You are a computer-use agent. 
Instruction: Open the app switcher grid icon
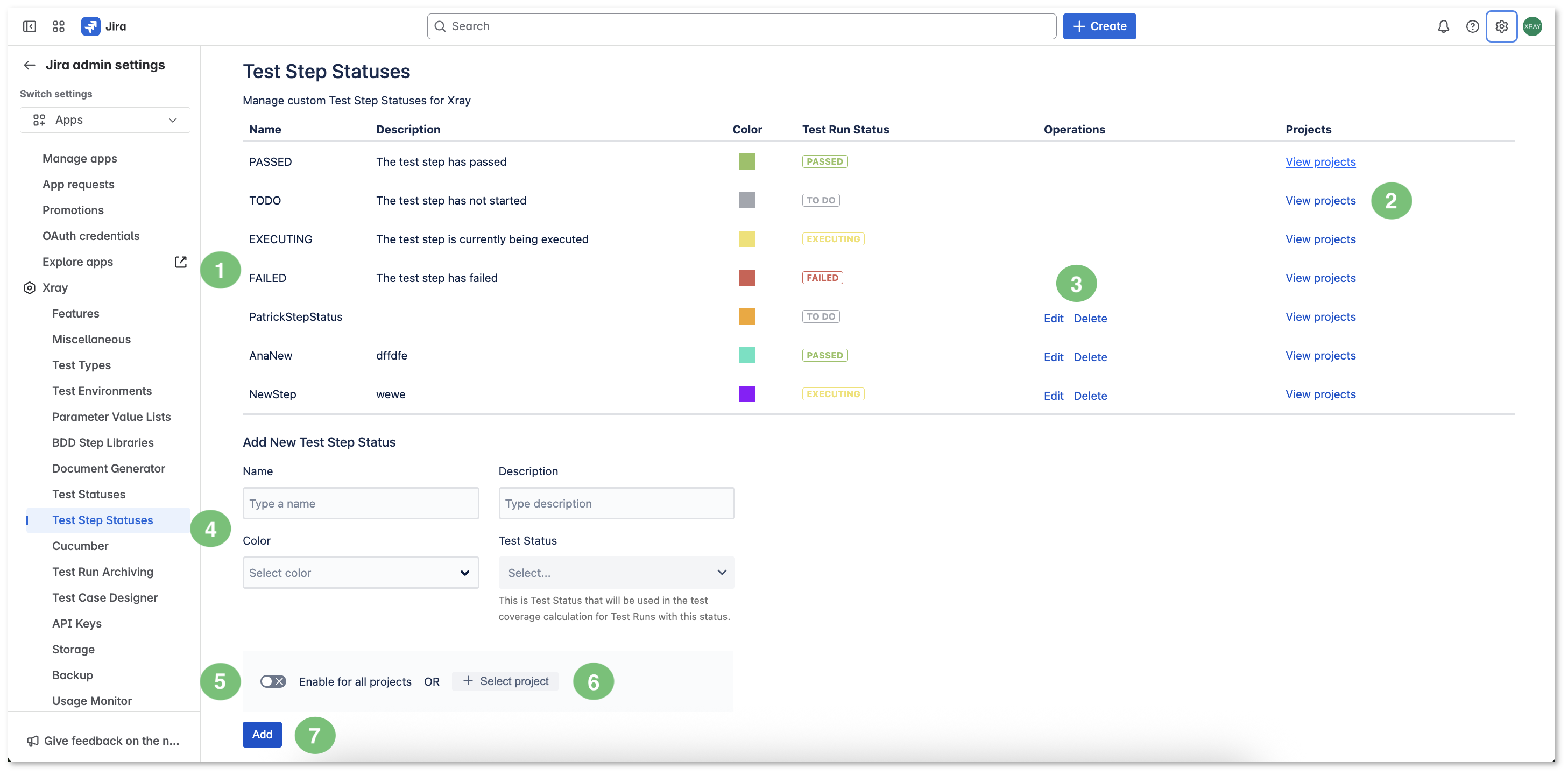coord(59,26)
